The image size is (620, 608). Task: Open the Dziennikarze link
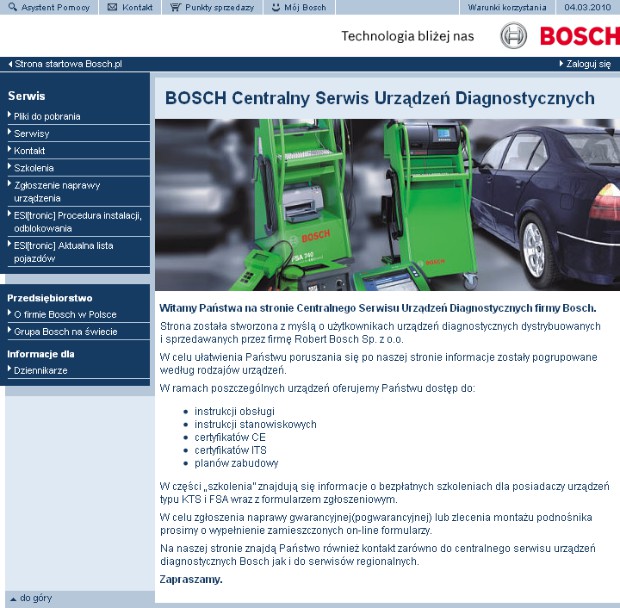pos(40,370)
